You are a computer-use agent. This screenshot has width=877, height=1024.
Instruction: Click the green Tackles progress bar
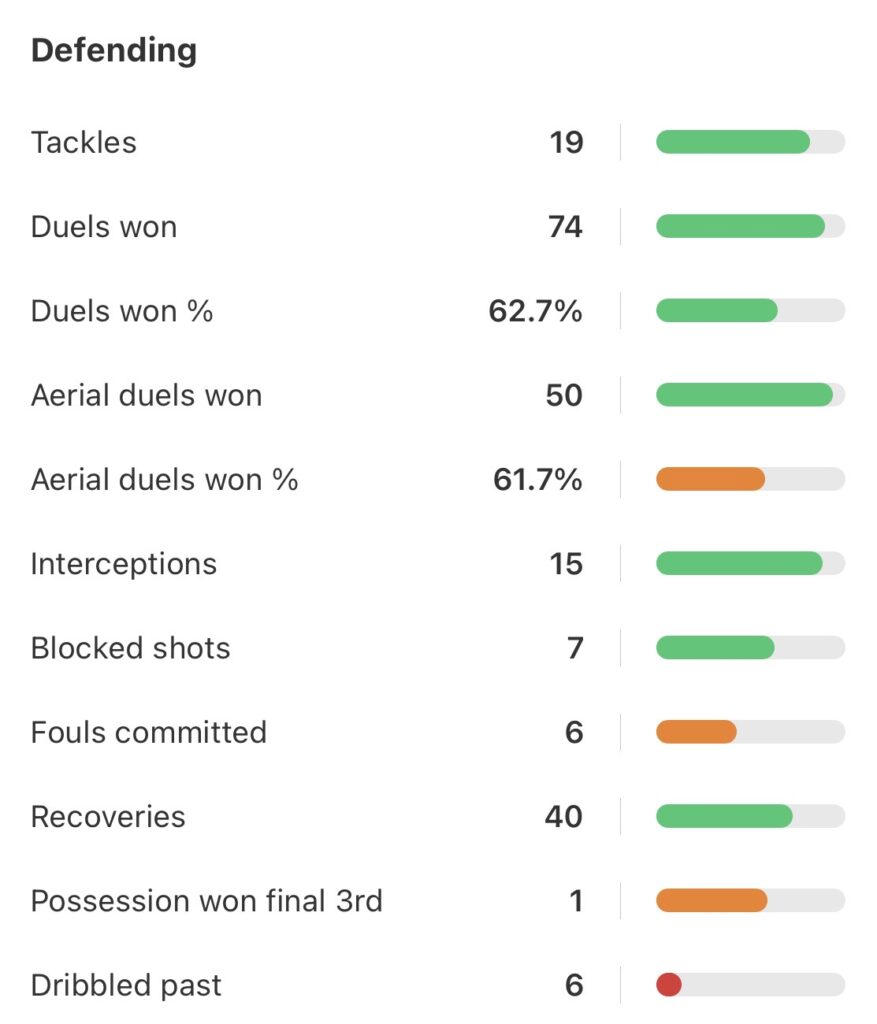pos(733,142)
